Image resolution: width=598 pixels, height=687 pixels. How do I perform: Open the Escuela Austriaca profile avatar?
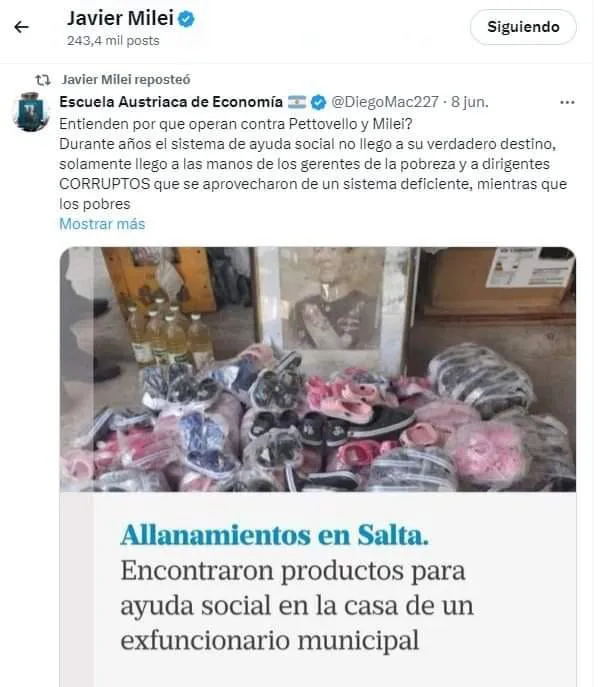[x=31, y=112]
